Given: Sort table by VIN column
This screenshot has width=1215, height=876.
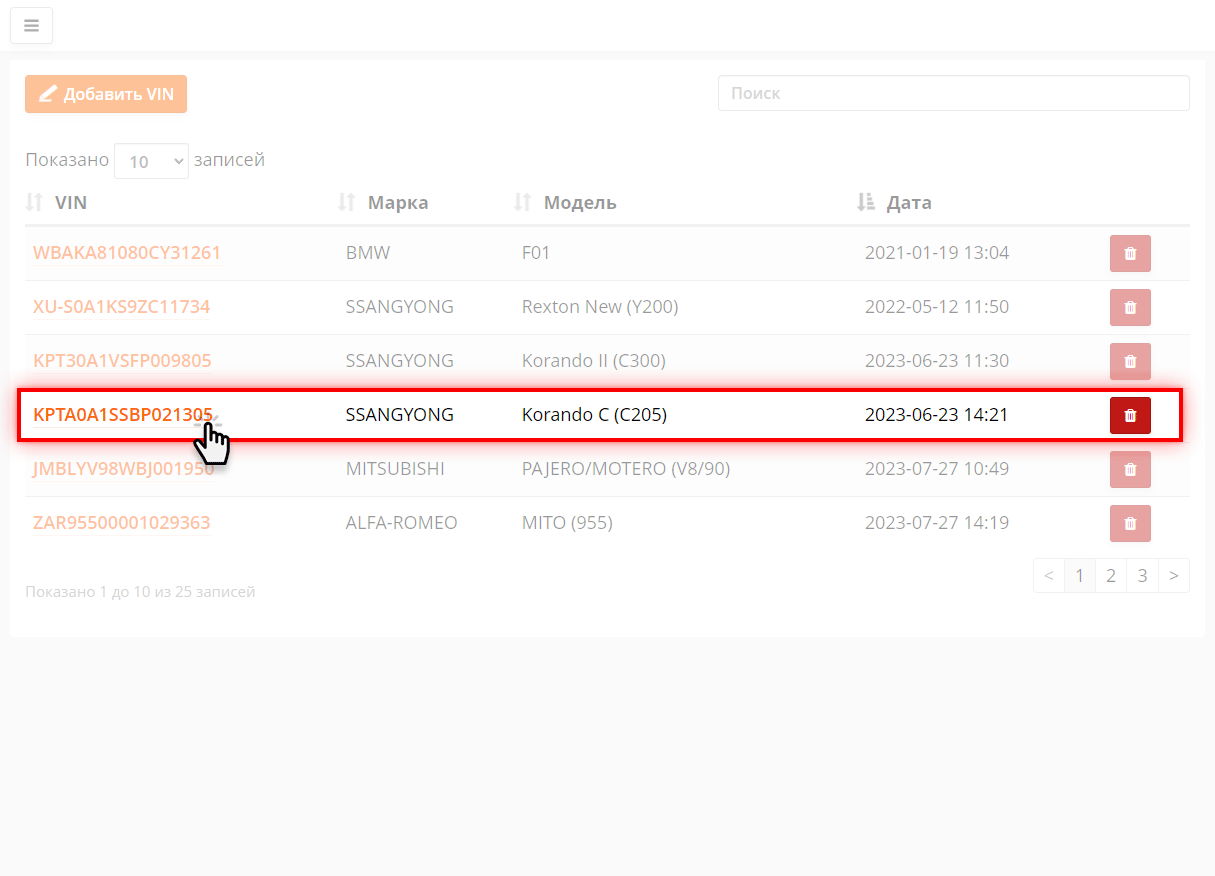Looking at the screenshot, I should (70, 203).
